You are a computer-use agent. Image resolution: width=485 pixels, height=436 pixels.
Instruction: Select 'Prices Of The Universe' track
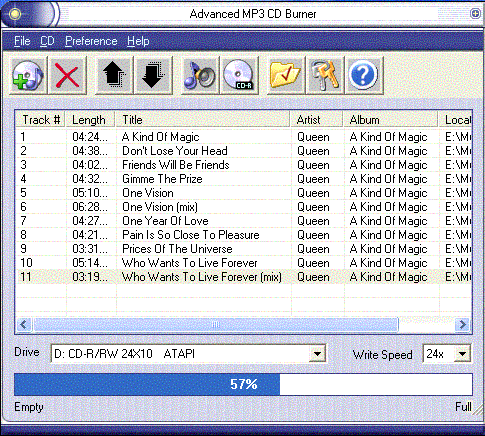point(177,249)
